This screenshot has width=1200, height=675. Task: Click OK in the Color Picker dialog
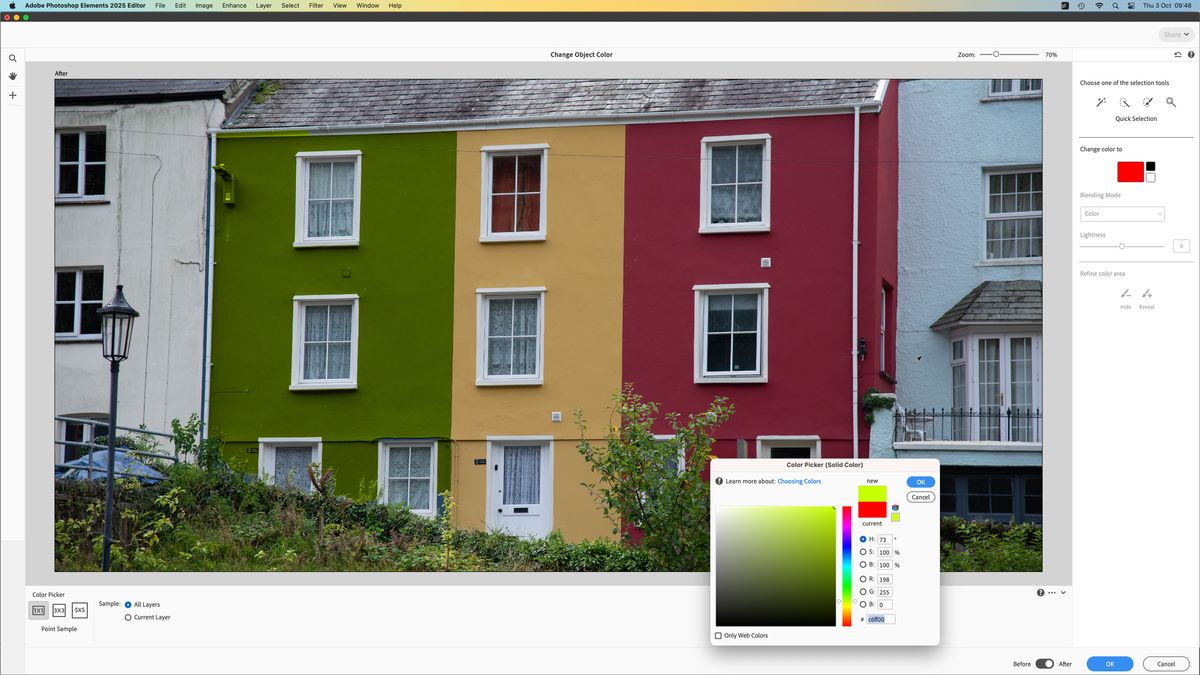[x=919, y=482]
